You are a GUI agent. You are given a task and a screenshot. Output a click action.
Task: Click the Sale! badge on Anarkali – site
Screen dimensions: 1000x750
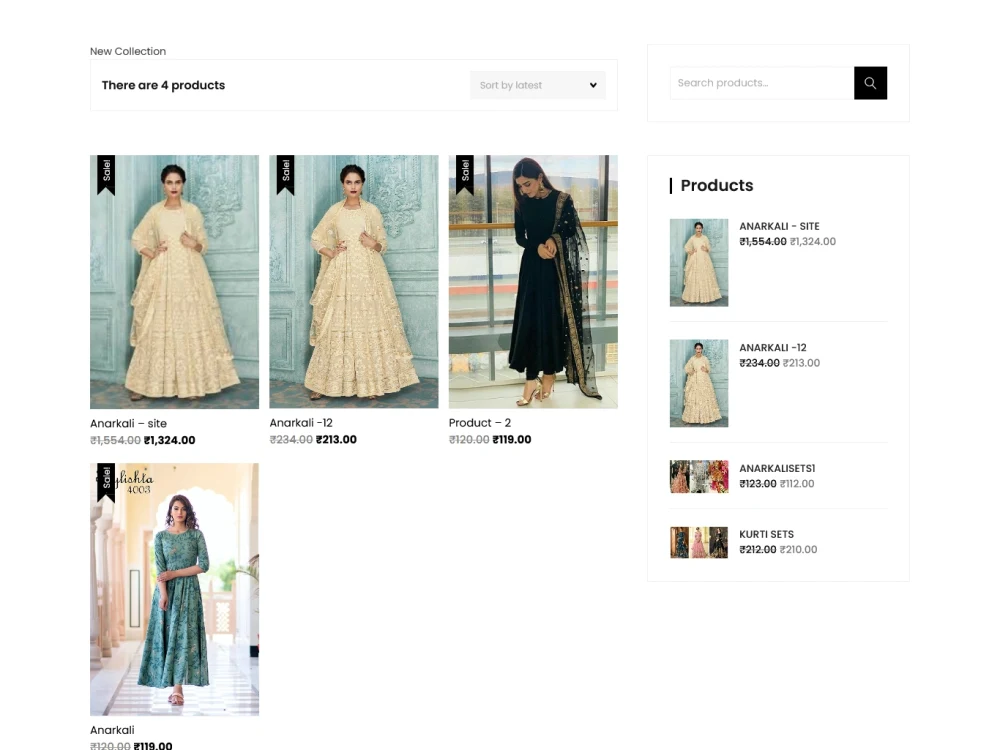coord(106,174)
